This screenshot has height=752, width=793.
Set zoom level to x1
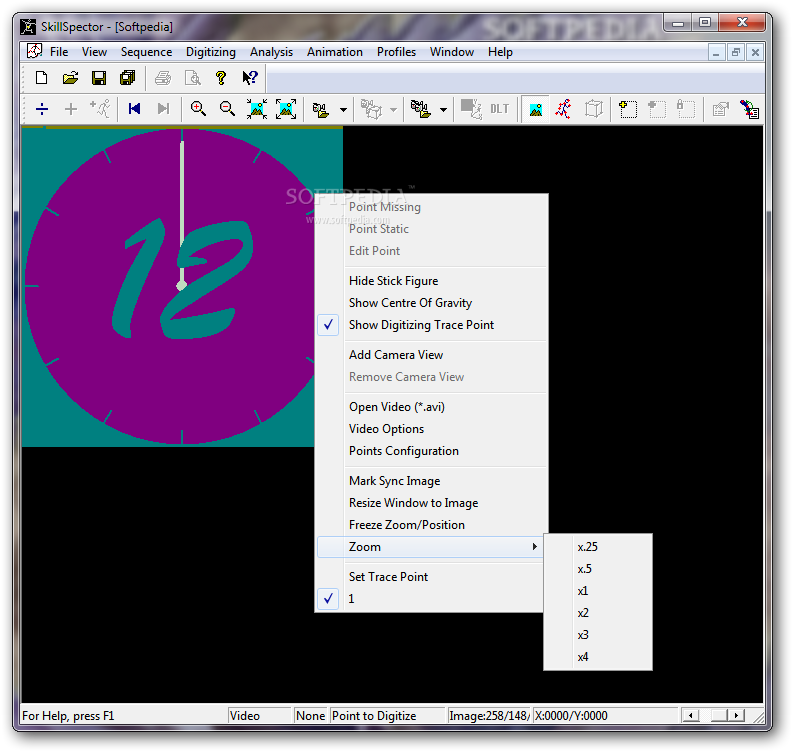click(x=598, y=591)
